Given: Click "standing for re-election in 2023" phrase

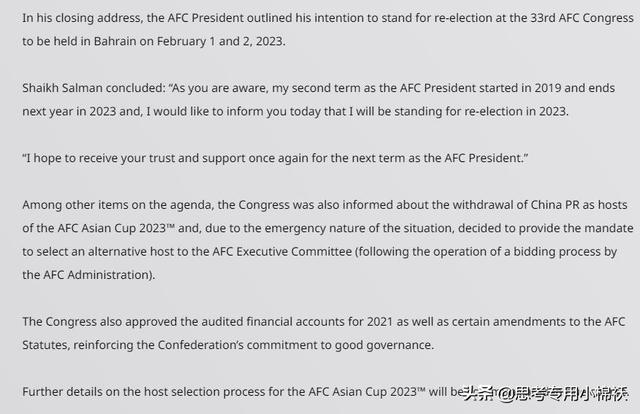Looking at the screenshot, I should click(470, 111).
